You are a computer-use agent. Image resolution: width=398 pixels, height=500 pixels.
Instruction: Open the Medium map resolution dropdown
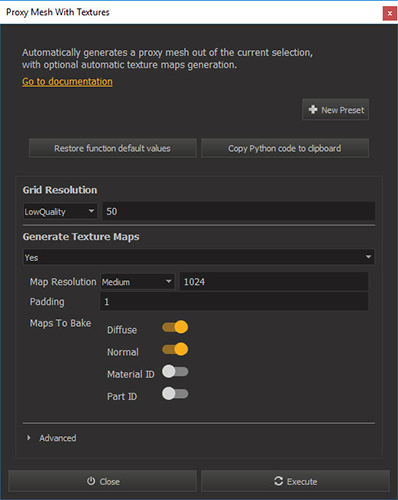(137, 282)
